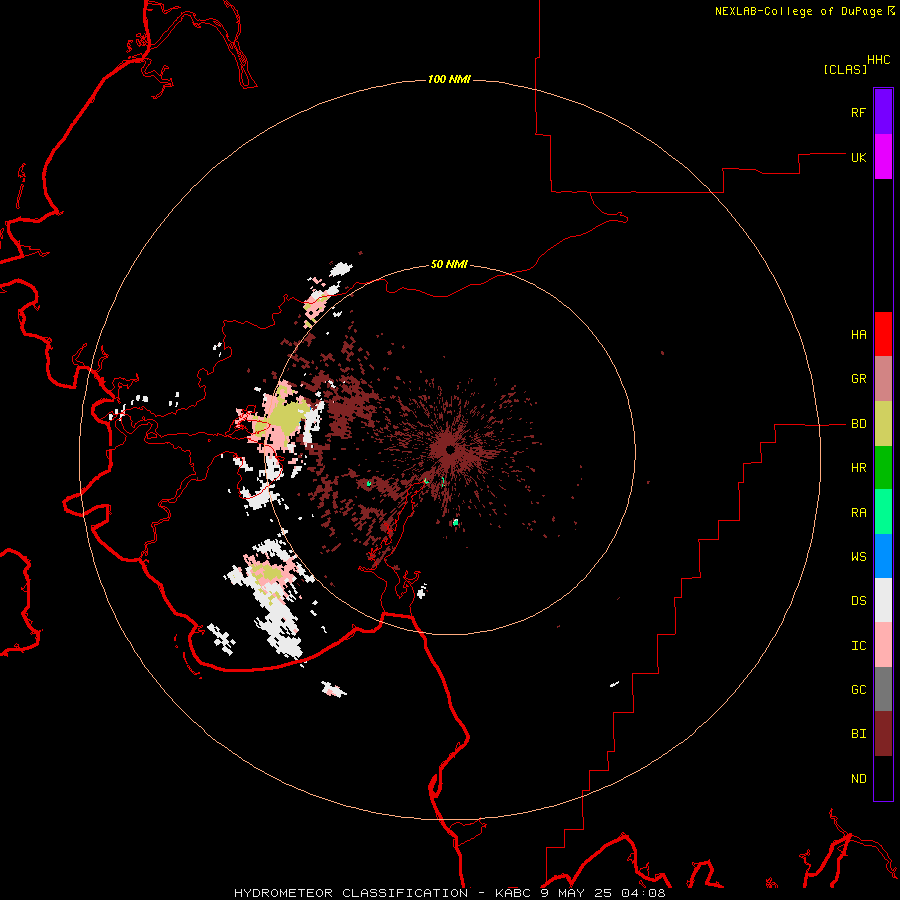Click the "04:08" timestamp
900x900 pixels.
click(x=643, y=893)
